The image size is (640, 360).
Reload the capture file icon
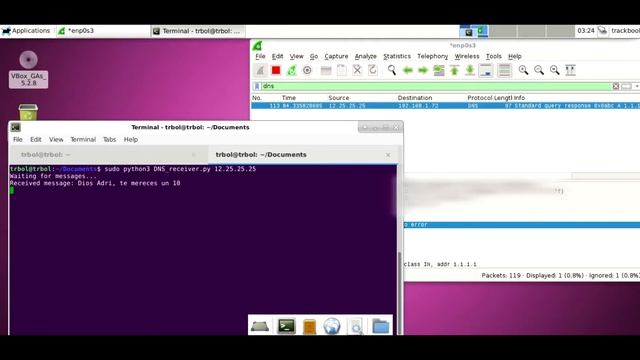373,70
